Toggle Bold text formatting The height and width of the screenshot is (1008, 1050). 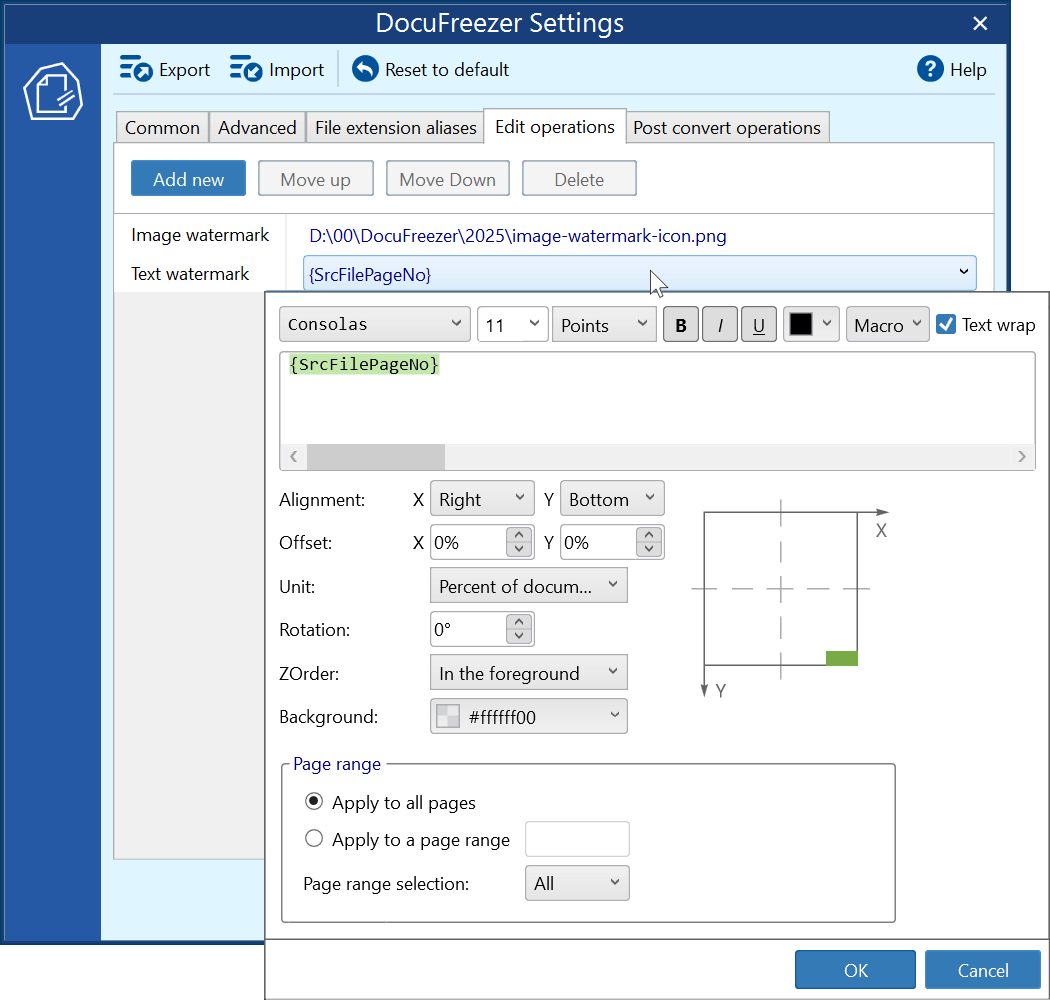pyautogui.click(x=681, y=325)
